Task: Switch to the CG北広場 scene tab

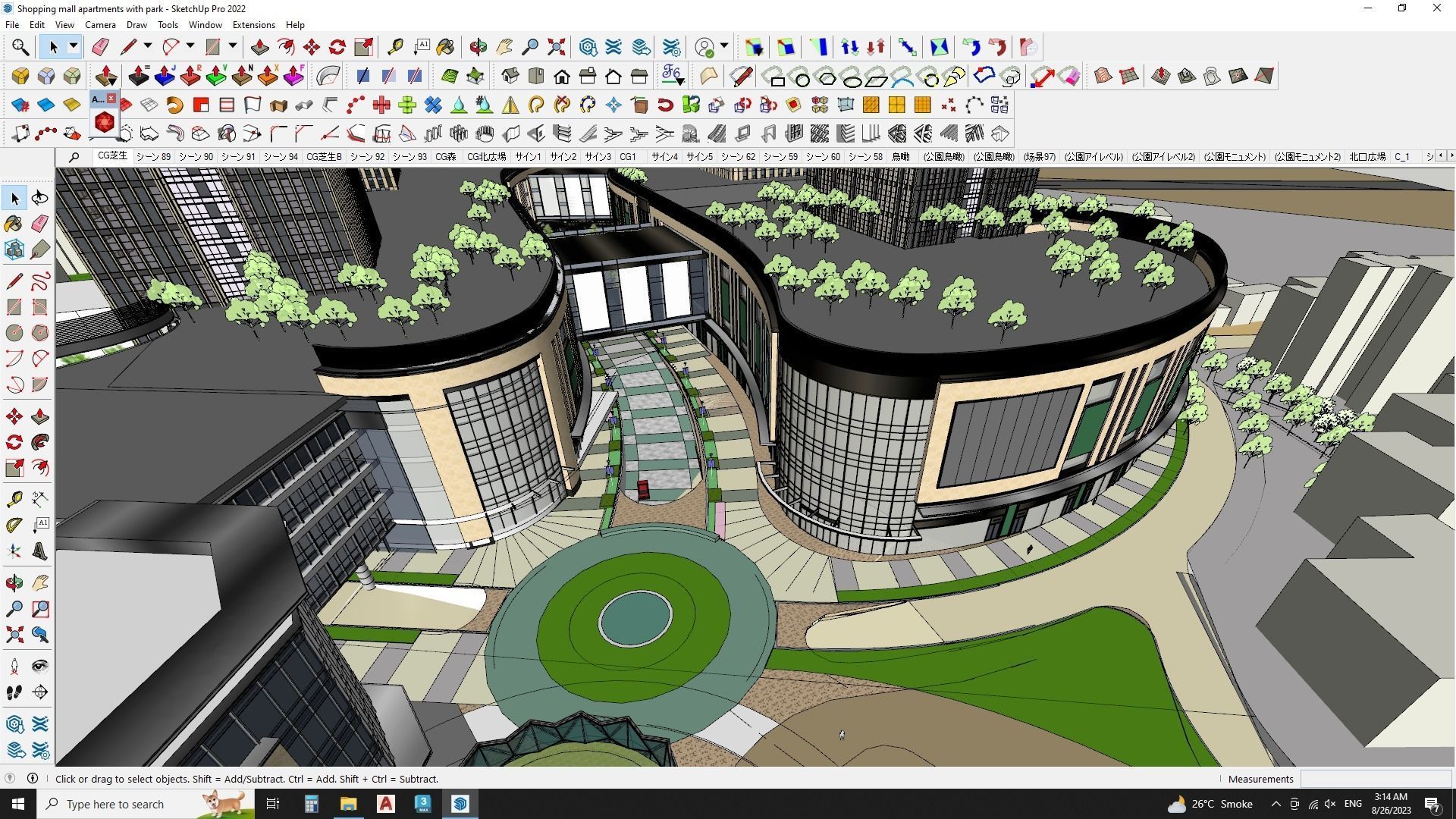Action: click(x=486, y=157)
